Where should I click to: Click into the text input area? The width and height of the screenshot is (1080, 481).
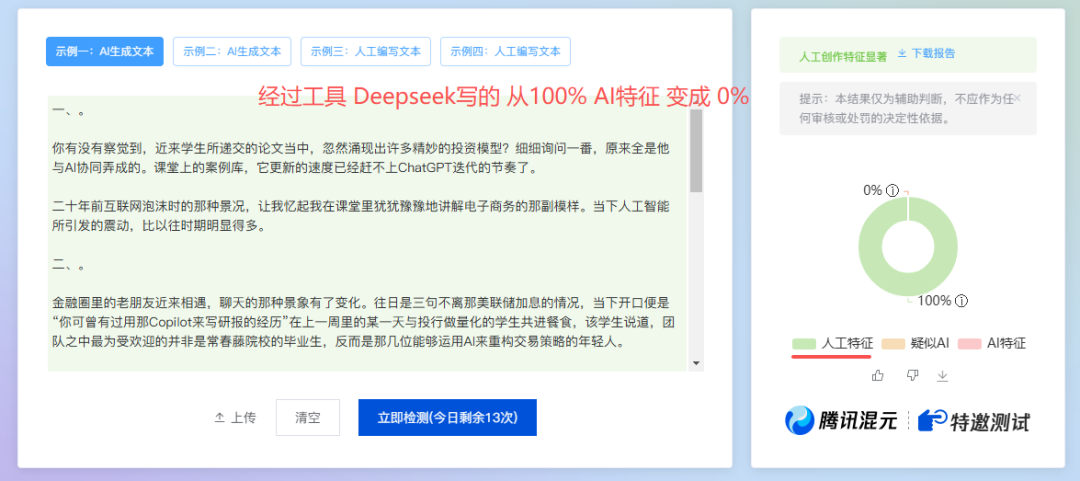tap(367, 233)
